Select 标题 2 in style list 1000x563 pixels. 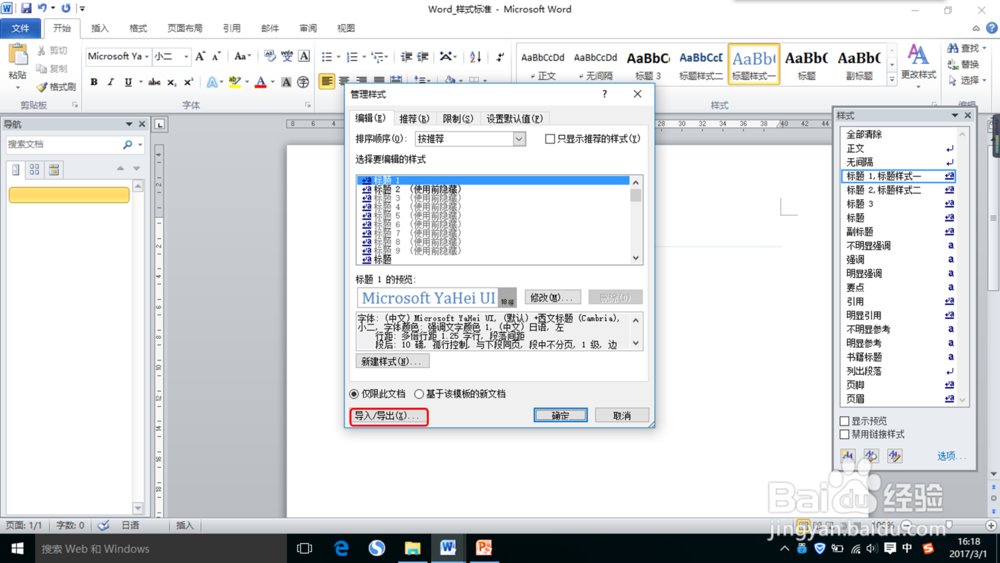point(494,189)
